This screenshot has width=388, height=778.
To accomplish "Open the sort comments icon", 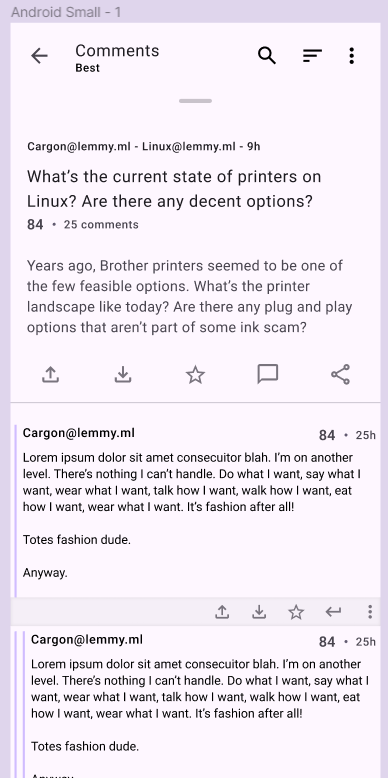I will tap(313, 56).
